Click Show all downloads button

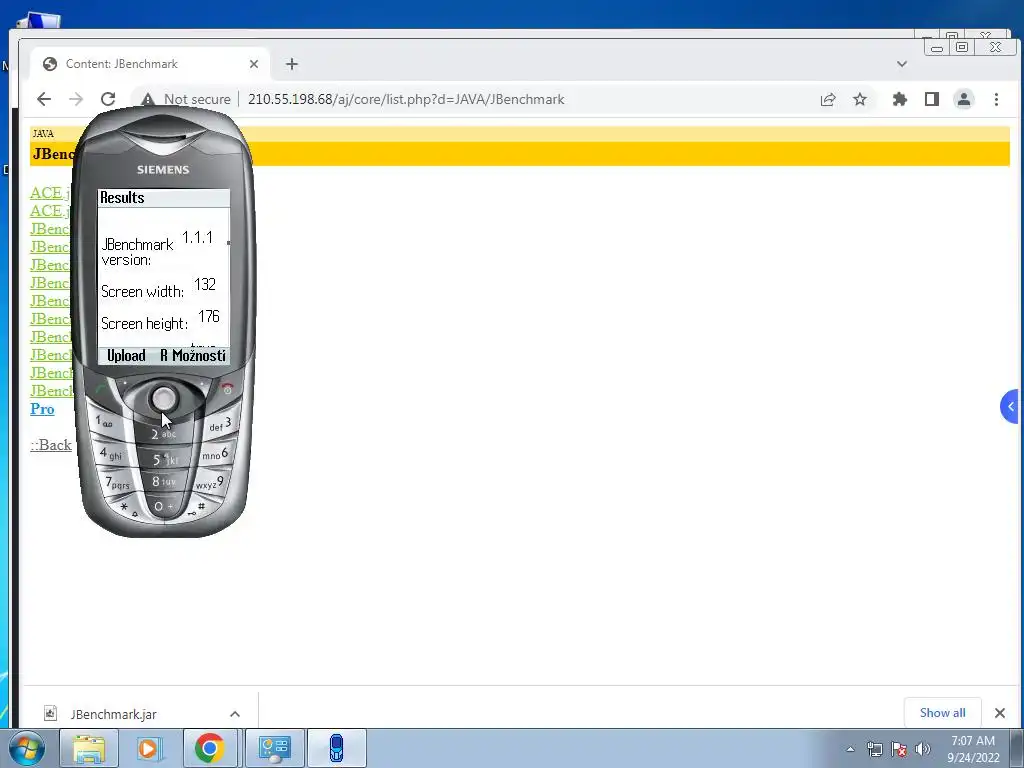pos(942,712)
